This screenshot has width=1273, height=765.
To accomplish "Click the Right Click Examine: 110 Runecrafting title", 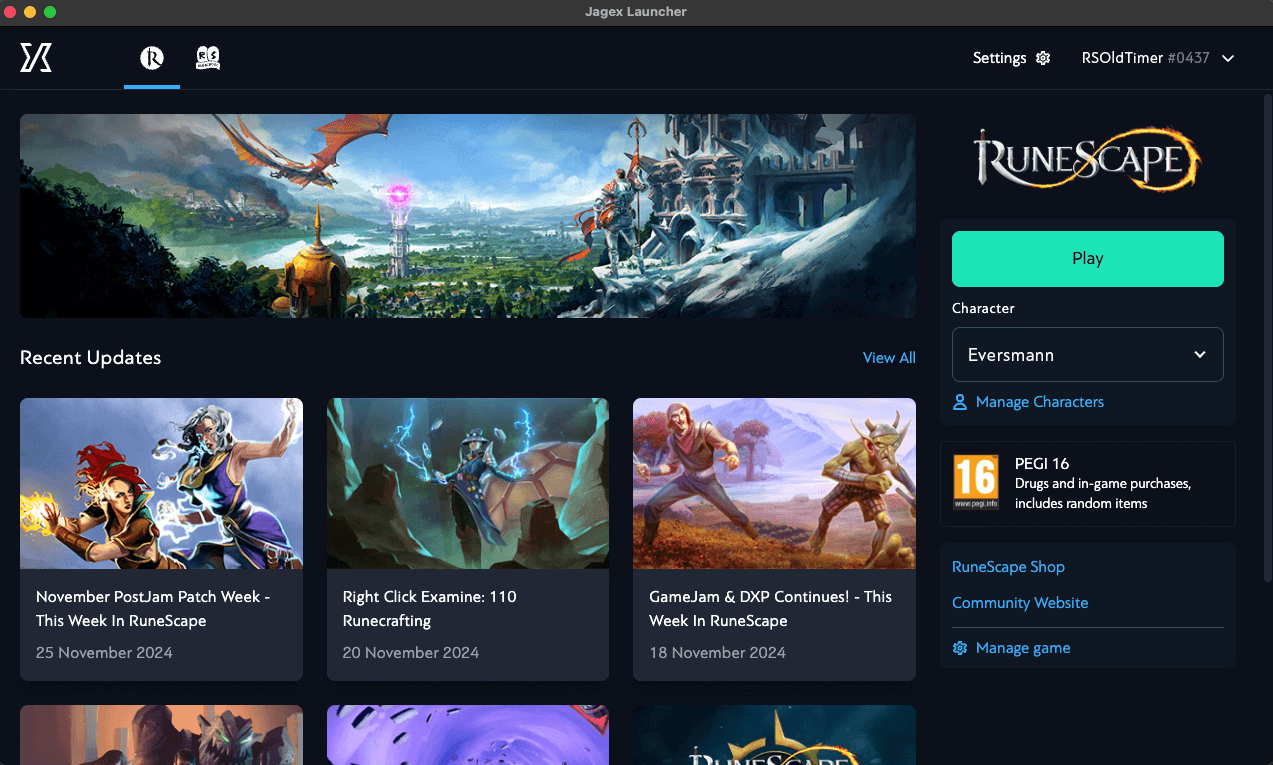I will click(x=430, y=609).
